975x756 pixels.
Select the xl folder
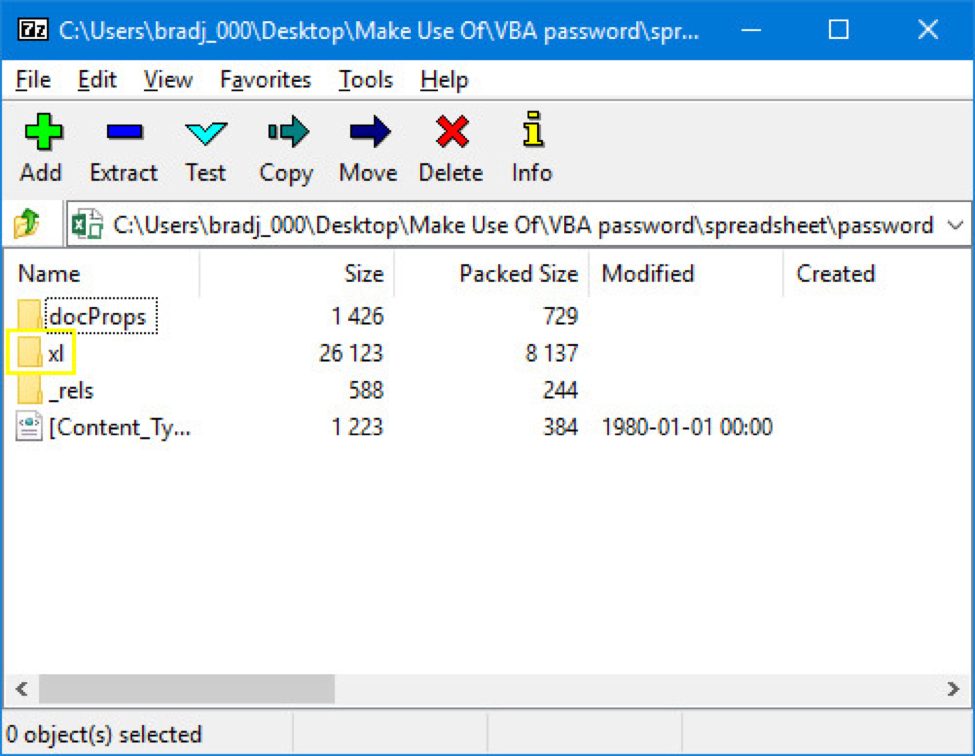pyautogui.click(x=56, y=354)
